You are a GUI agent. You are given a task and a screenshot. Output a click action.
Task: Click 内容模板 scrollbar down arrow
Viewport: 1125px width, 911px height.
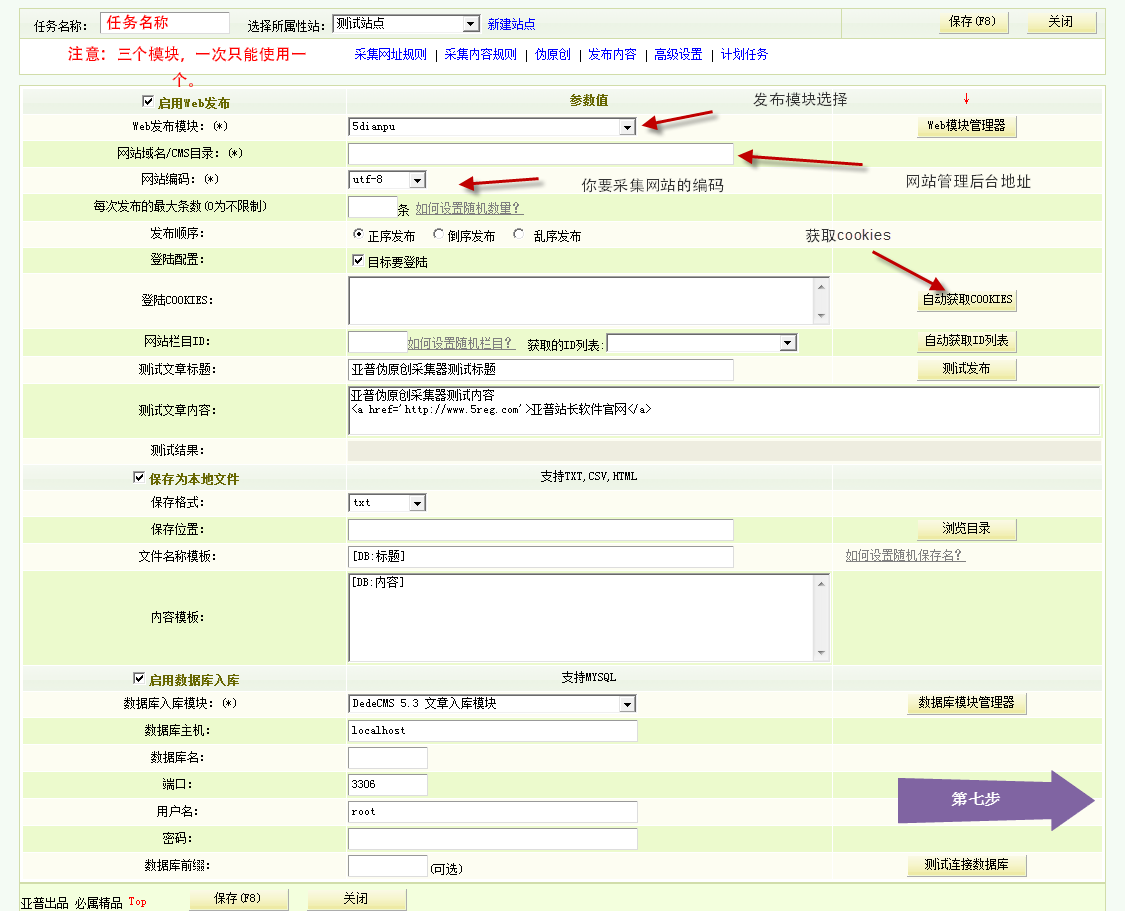pos(822,653)
